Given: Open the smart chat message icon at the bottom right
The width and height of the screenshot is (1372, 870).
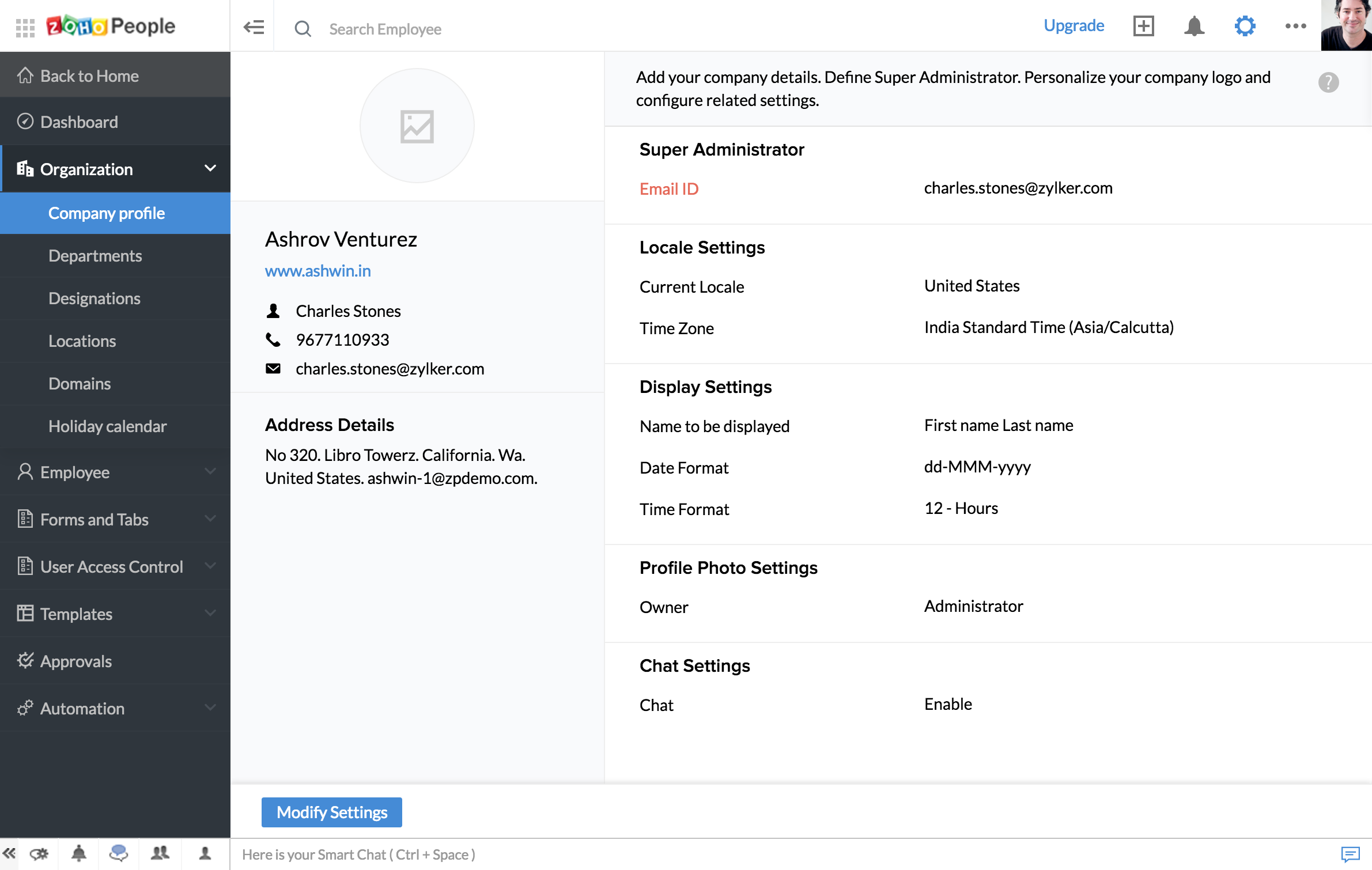Looking at the screenshot, I should click(x=1350, y=854).
